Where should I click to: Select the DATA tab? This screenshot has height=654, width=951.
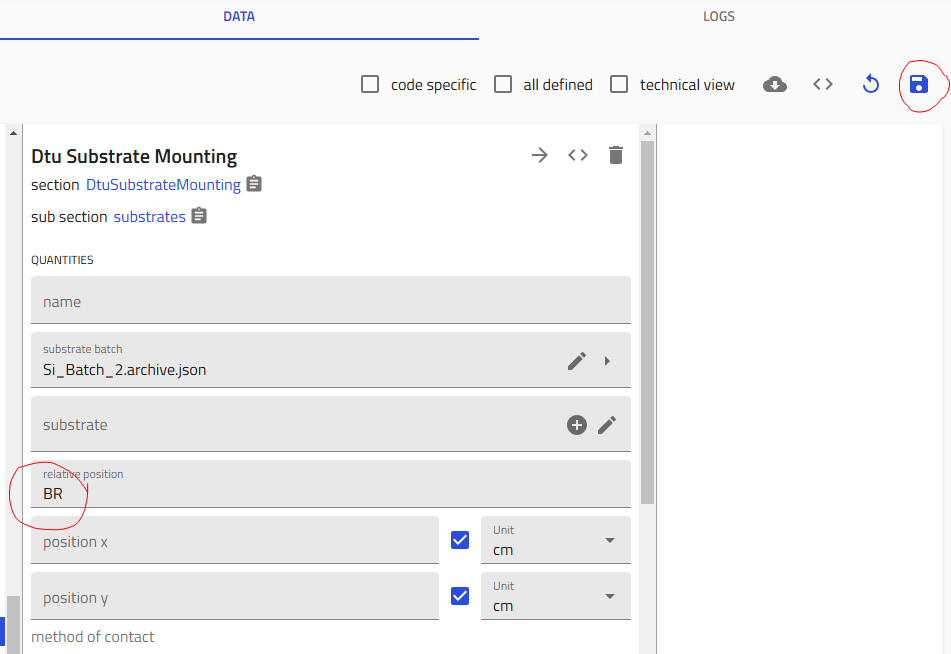click(239, 17)
